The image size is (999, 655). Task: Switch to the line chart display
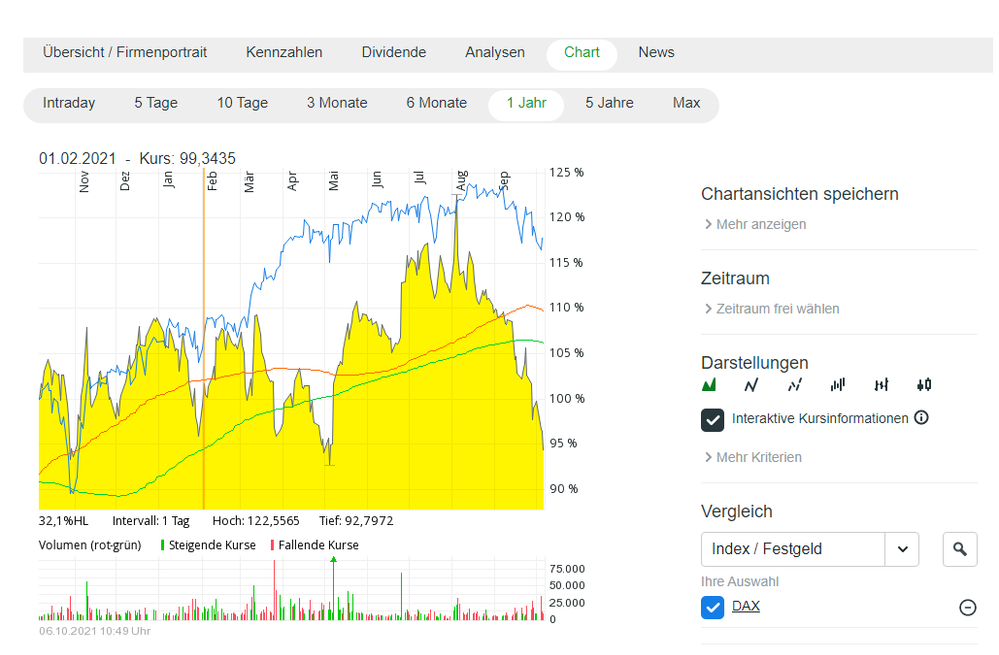(750, 384)
